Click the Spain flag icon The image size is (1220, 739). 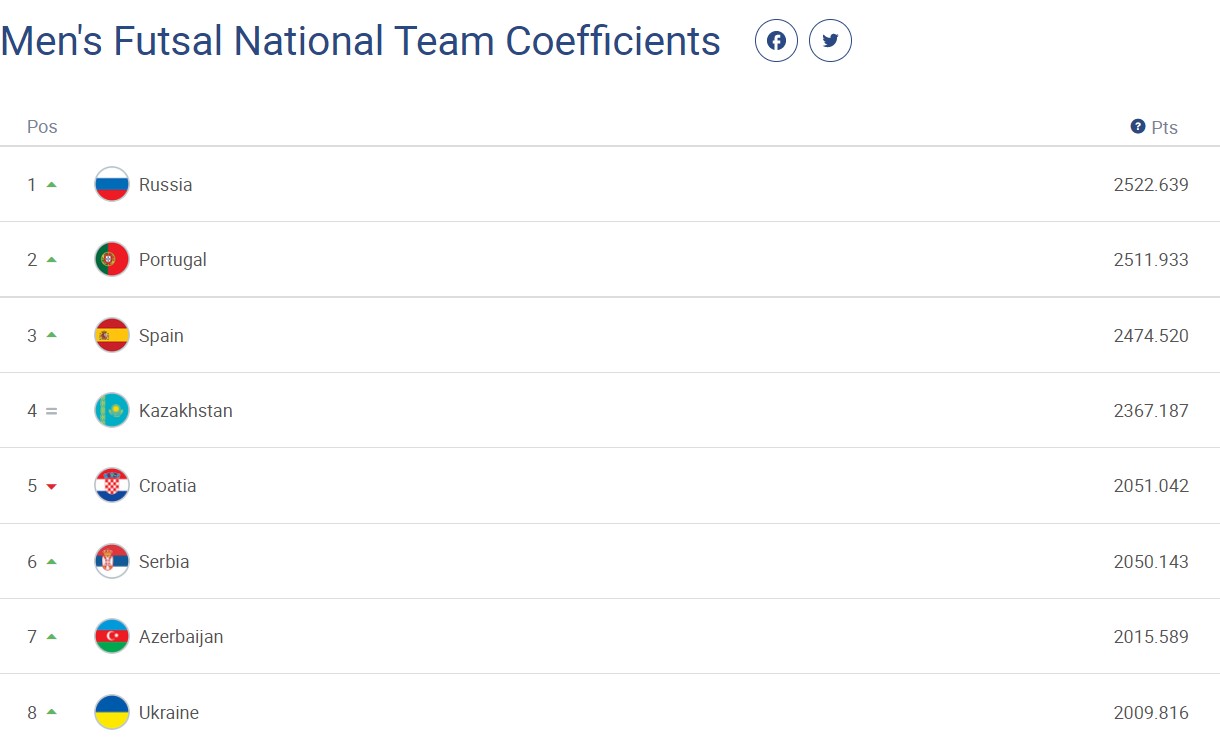tap(112, 335)
